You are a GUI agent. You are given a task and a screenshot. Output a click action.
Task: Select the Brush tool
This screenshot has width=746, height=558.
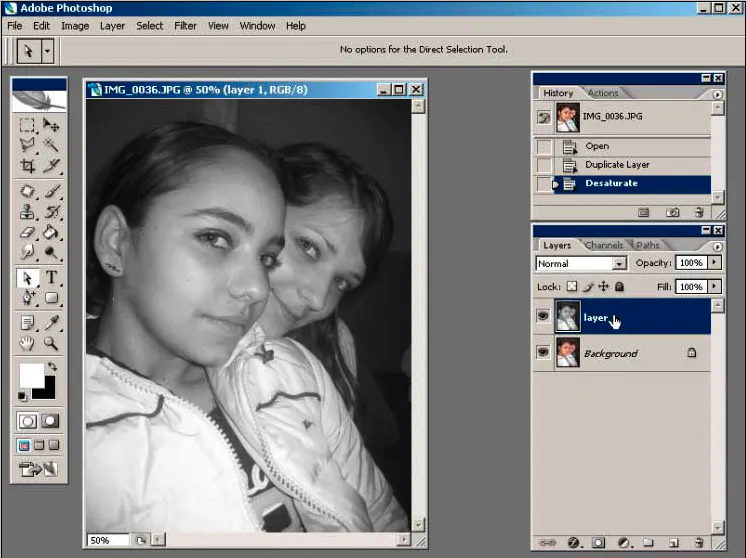51,191
